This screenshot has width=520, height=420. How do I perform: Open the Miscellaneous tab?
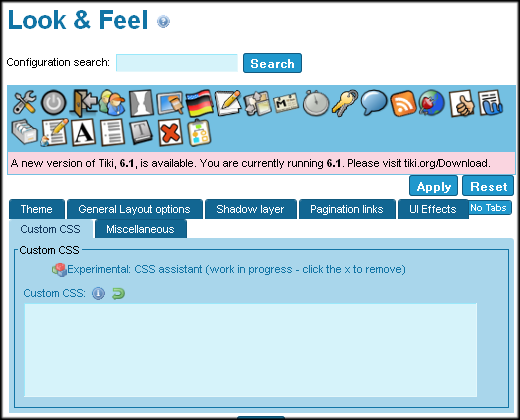[x=140, y=229]
